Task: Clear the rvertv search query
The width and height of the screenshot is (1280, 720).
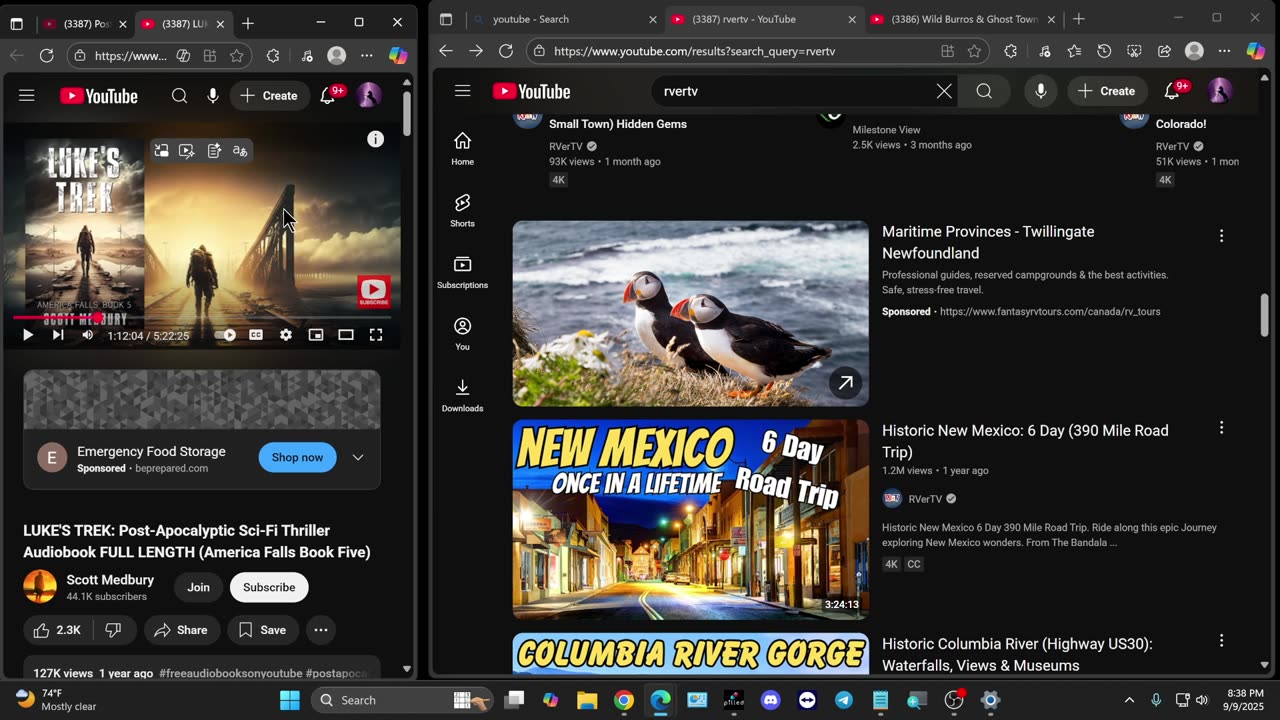Action: pyautogui.click(x=944, y=91)
